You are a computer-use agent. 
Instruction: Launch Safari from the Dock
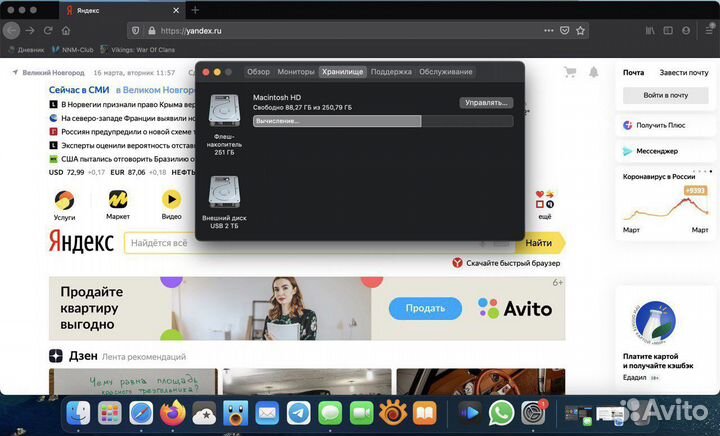pos(141,413)
